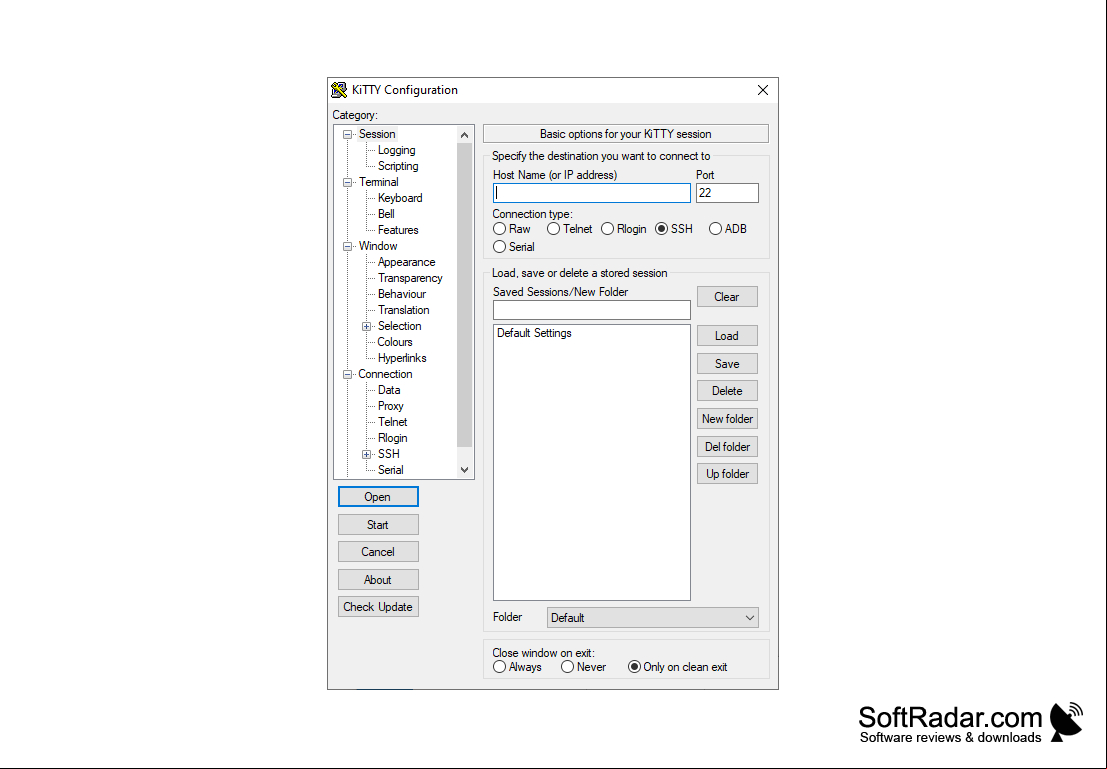The image size is (1107, 769).
Task: Delete the selected session
Action: coord(727,391)
